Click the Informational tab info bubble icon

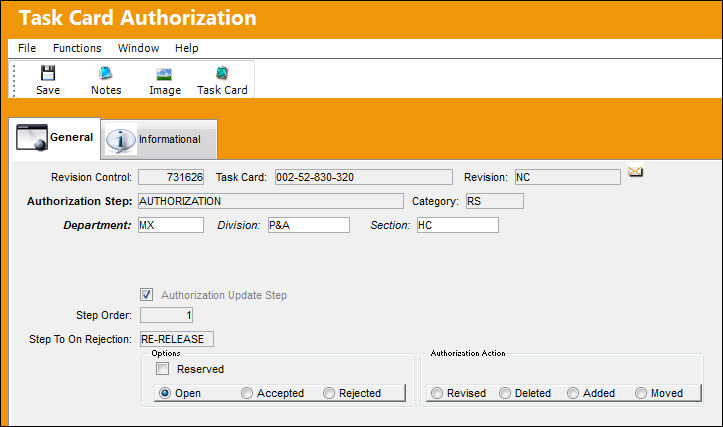(121, 140)
